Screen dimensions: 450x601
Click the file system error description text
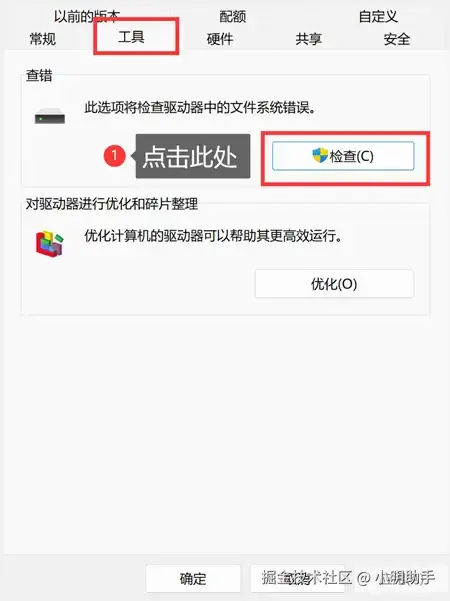pyautogui.click(x=200, y=108)
